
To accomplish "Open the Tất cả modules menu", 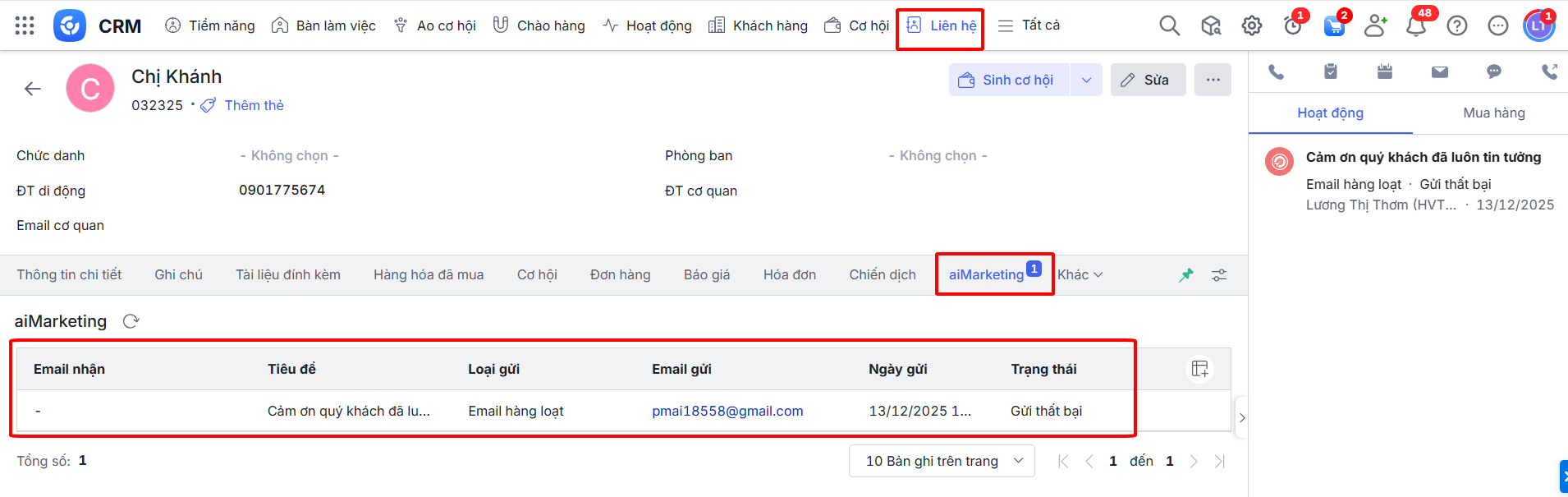I will click(x=1029, y=25).
